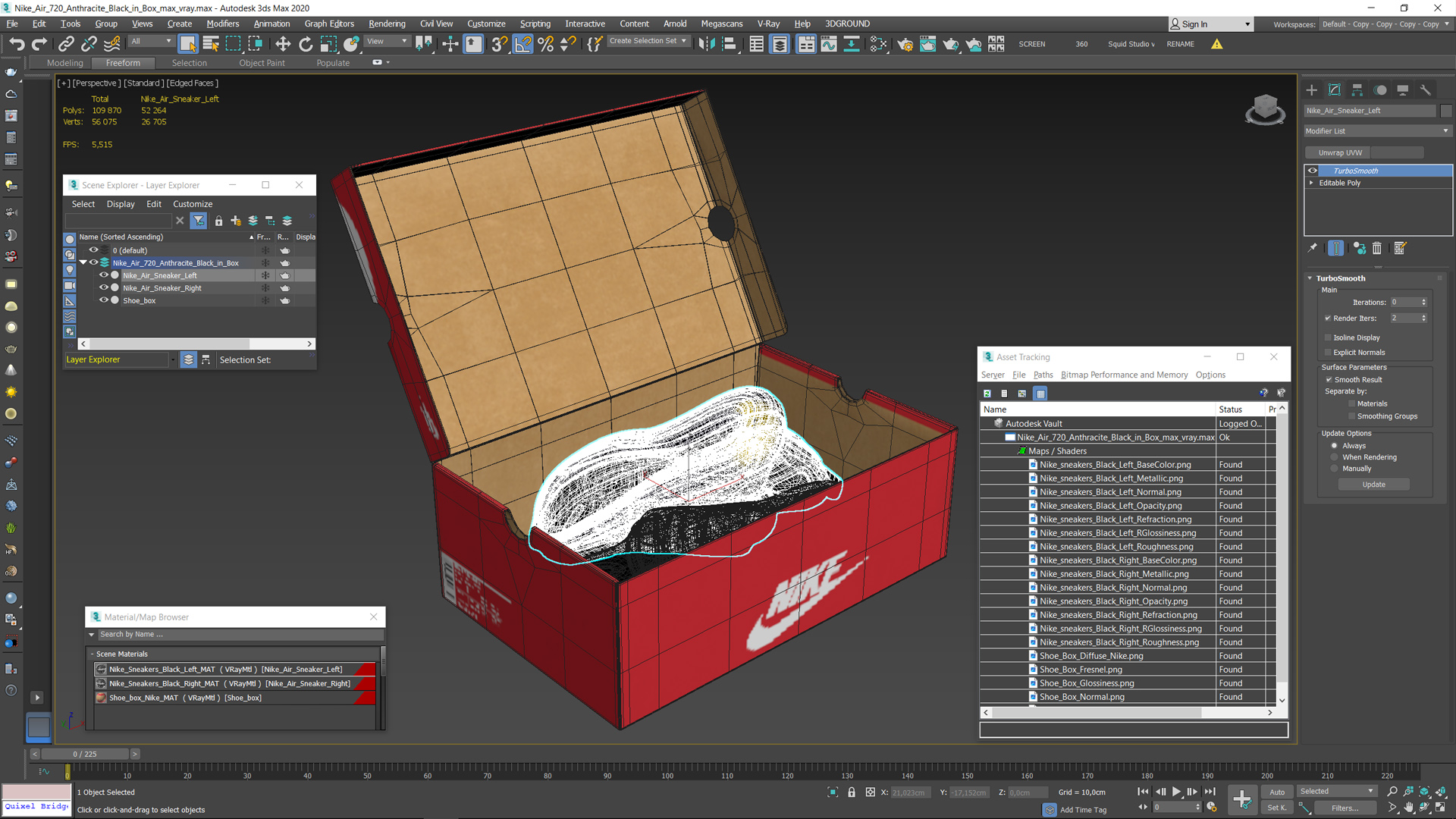Click Create New Layer icon in Layer Explorer
This screenshot has width=1456, height=819.
tap(236, 221)
